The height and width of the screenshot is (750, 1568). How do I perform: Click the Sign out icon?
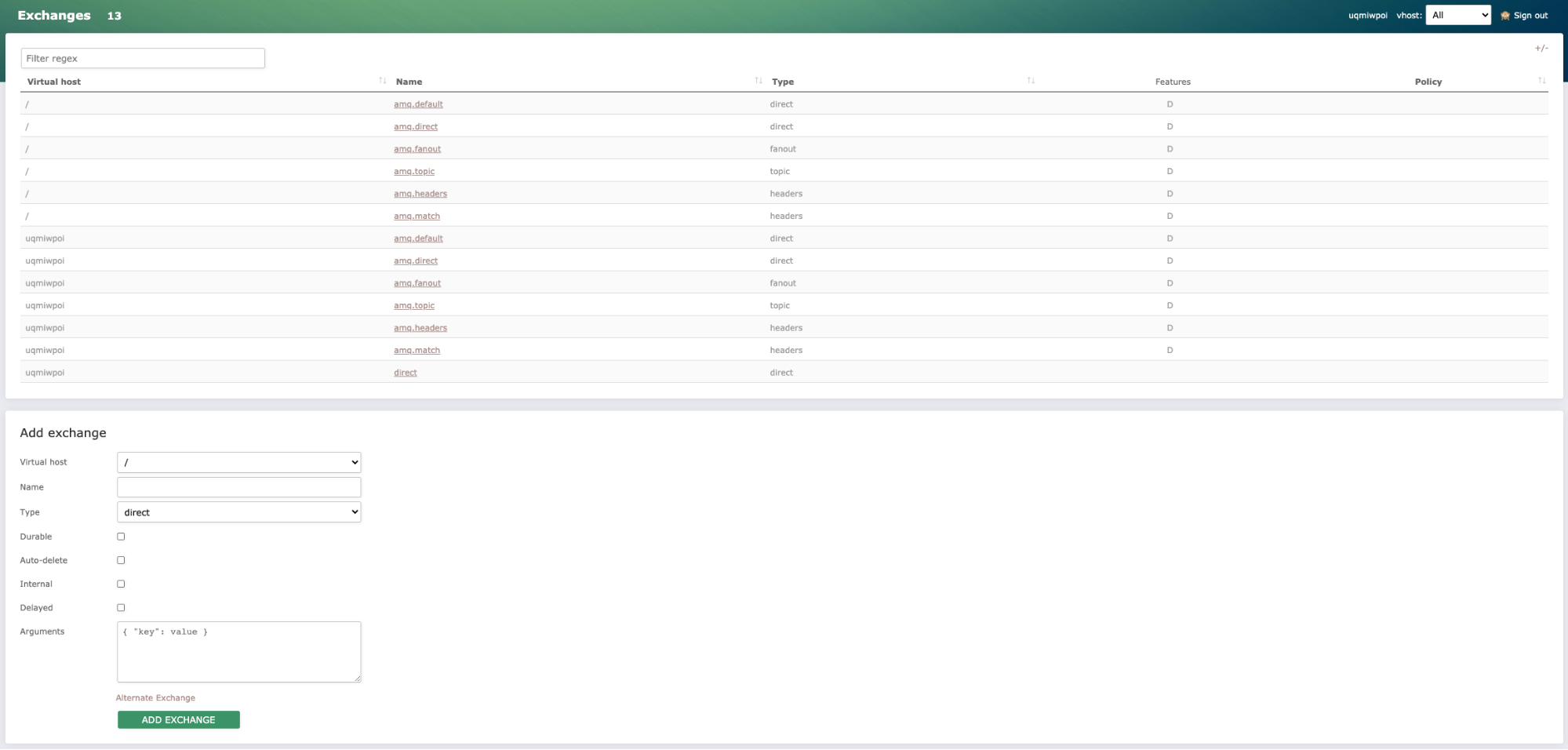point(1504,16)
